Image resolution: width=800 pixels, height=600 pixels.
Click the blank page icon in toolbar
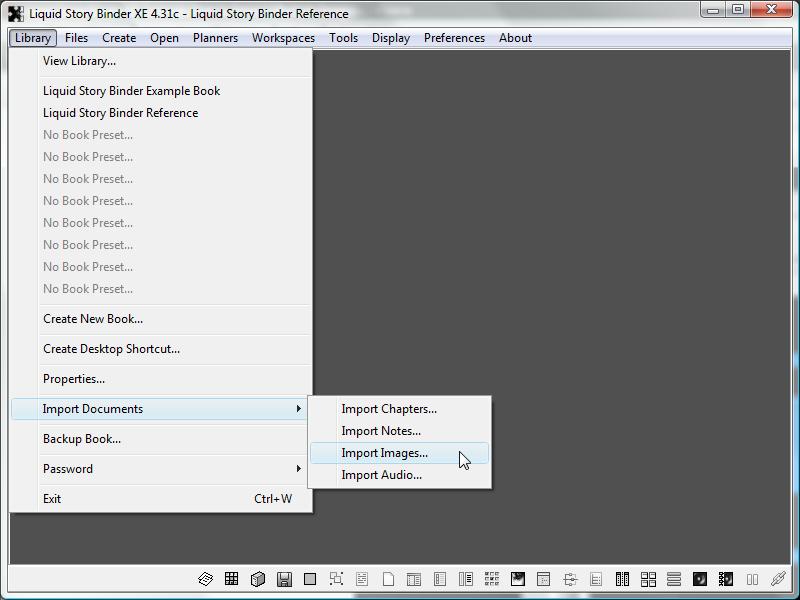click(x=388, y=579)
